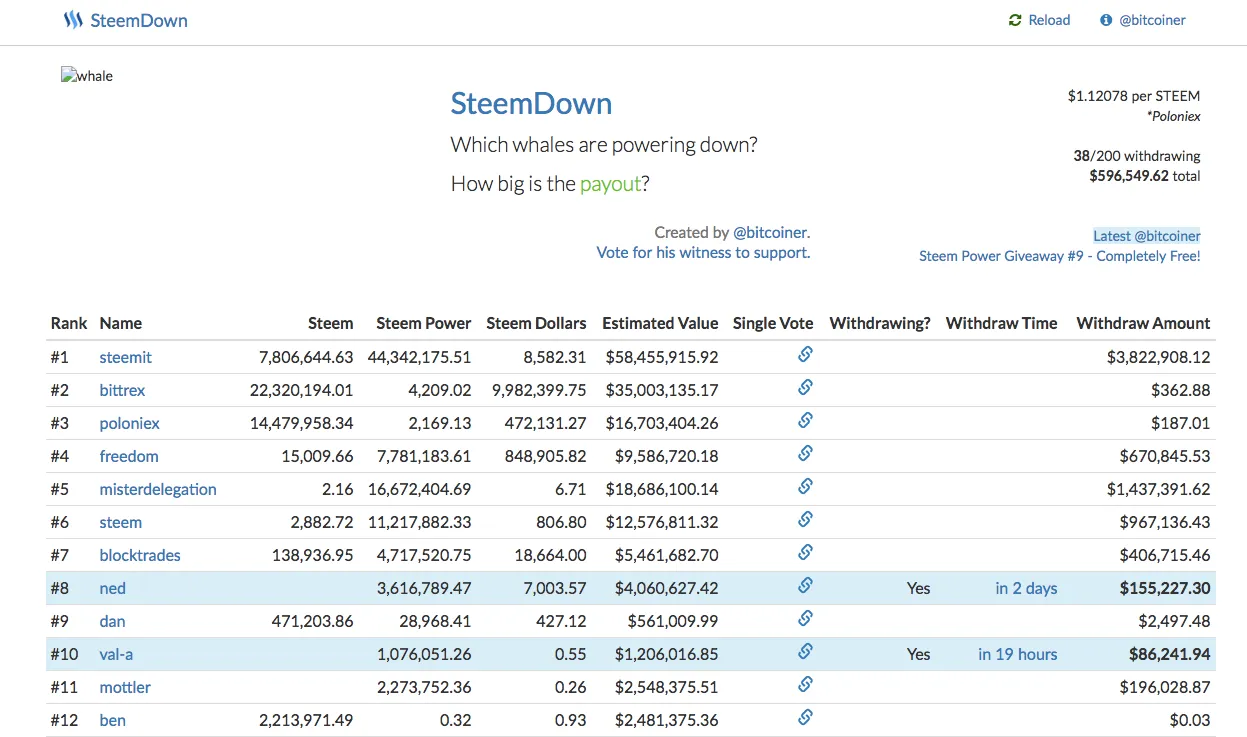Click the 'in 2 days' withdraw time
This screenshot has width=1247, height=737.
1026,588
